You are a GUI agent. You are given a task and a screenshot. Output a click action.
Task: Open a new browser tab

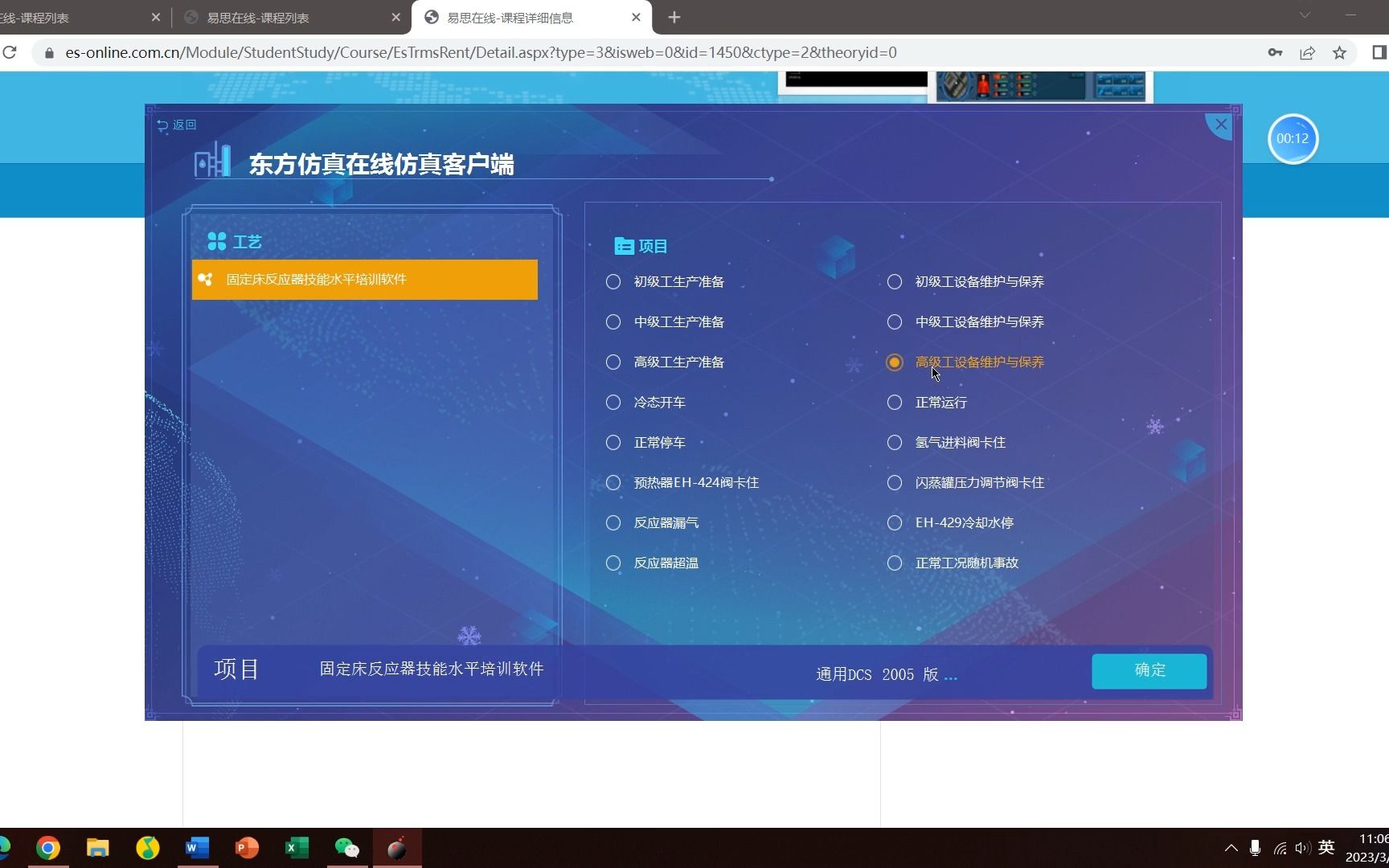tap(674, 17)
